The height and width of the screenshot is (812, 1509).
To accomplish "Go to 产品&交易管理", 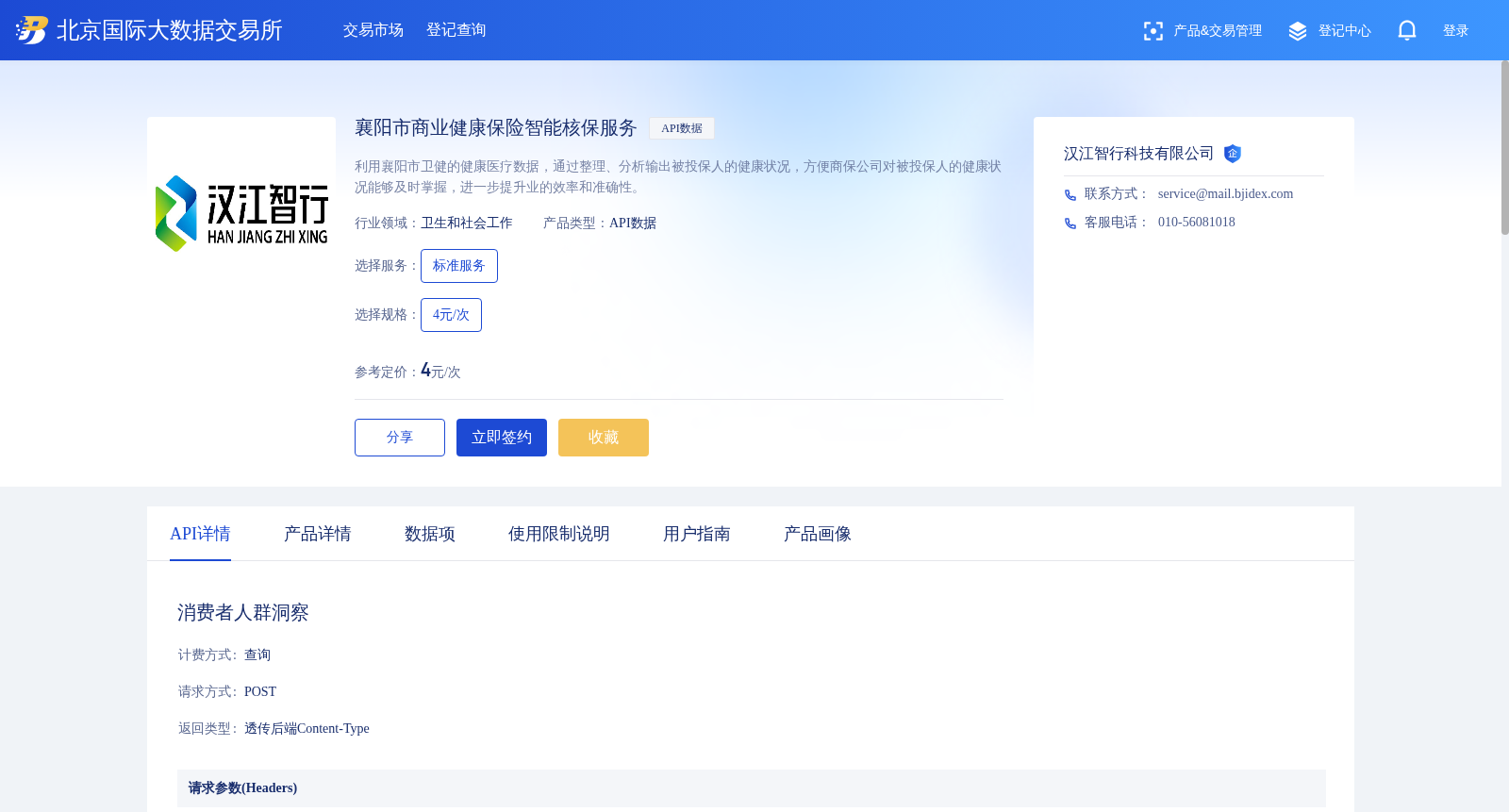I will [x=1218, y=31].
